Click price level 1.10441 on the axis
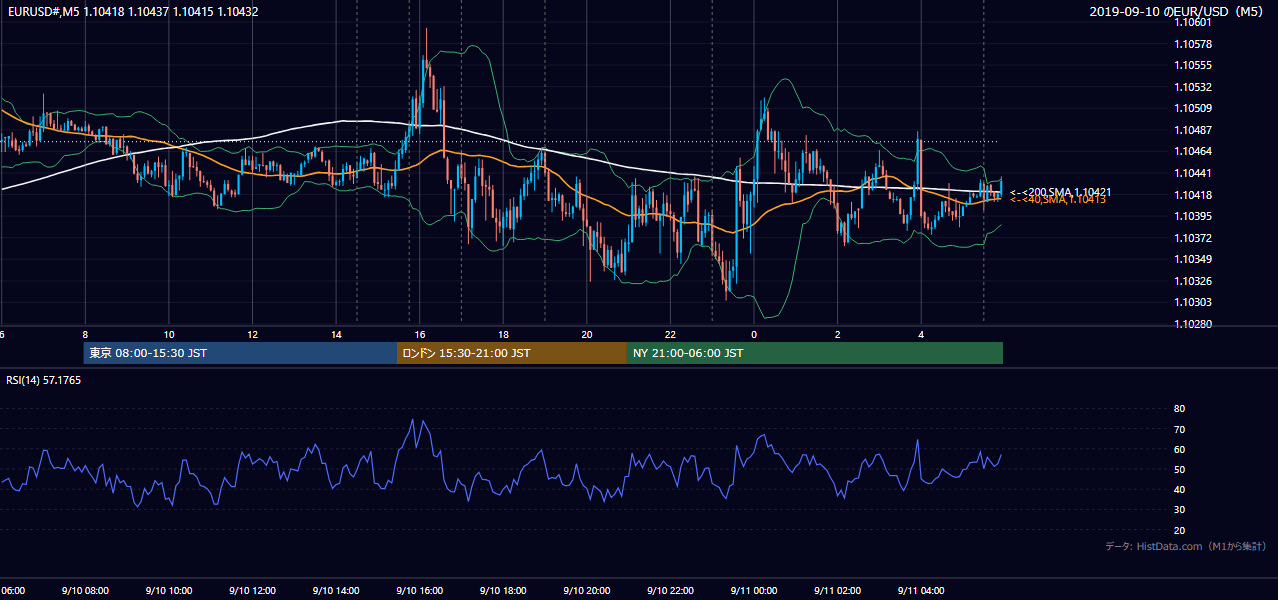1278x600 pixels. pyautogui.click(x=1191, y=174)
